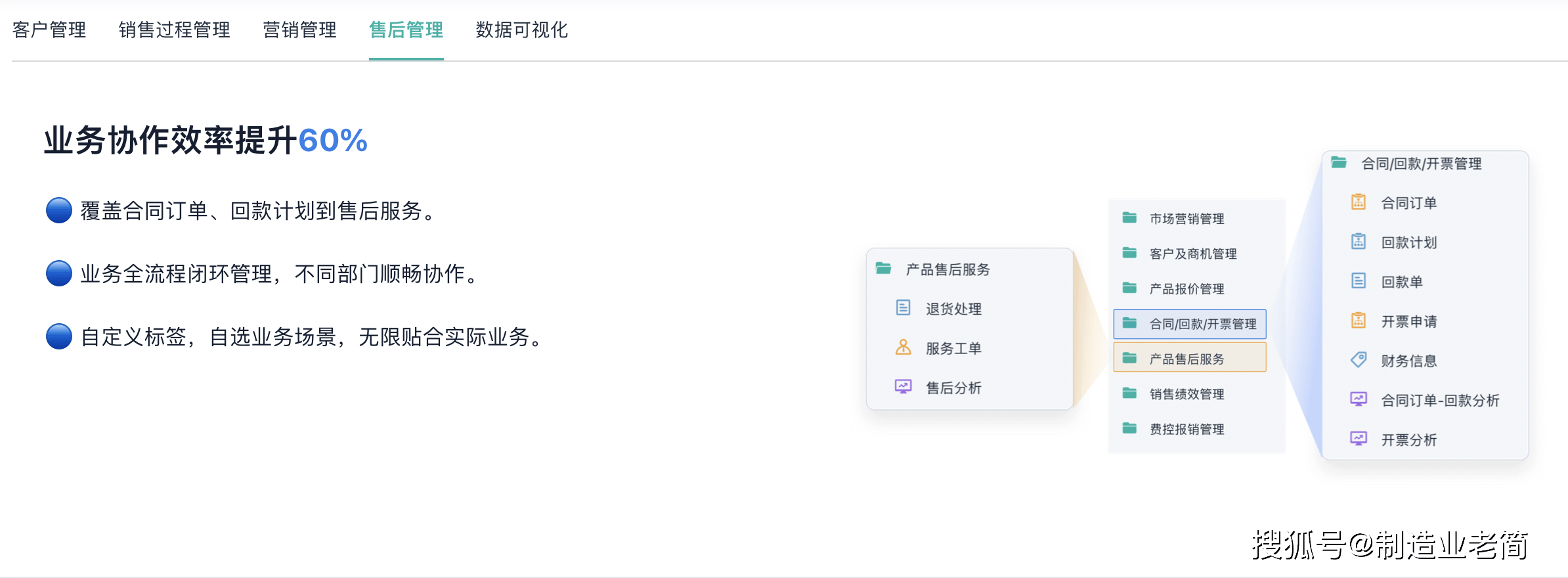Click the clipboard icon next to 回款计划
This screenshot has height=578, width=1568.
point(1359,241)
